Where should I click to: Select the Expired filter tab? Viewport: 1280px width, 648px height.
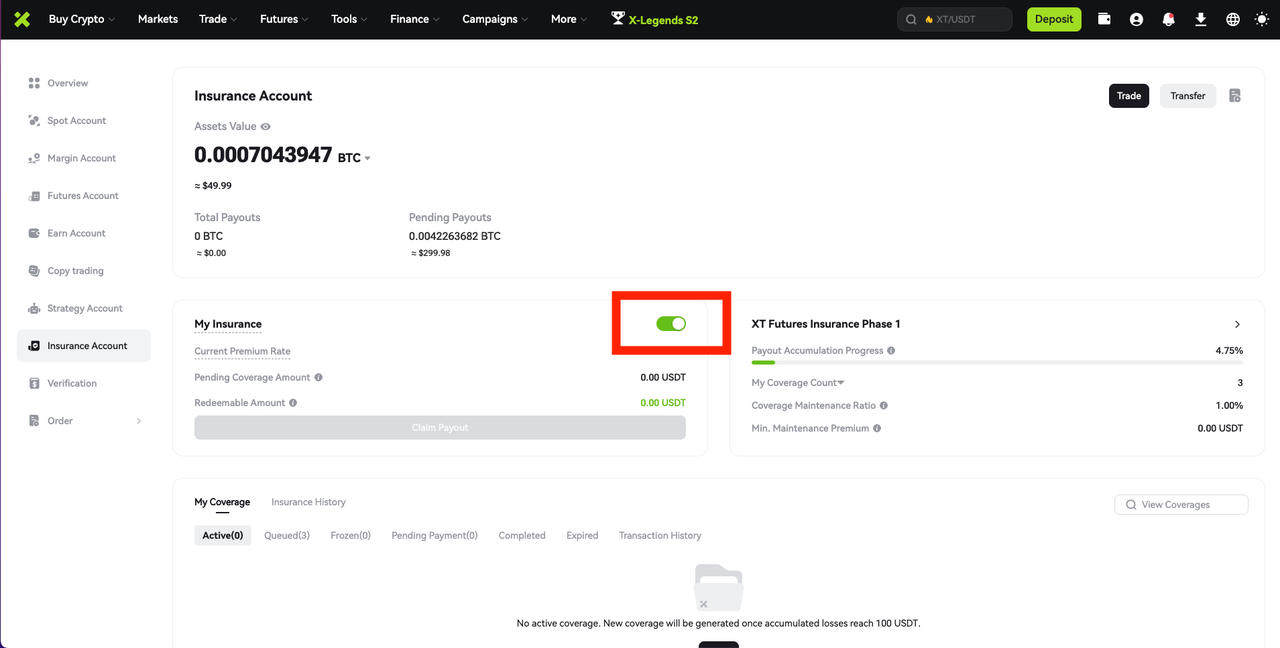pos(582,536)
